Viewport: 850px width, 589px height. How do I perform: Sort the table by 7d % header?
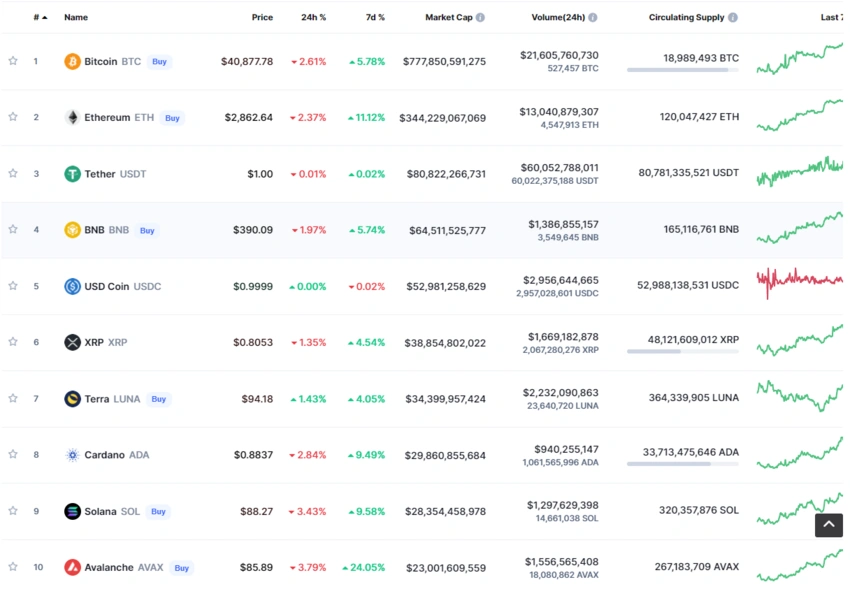click(x=374, y=18)
